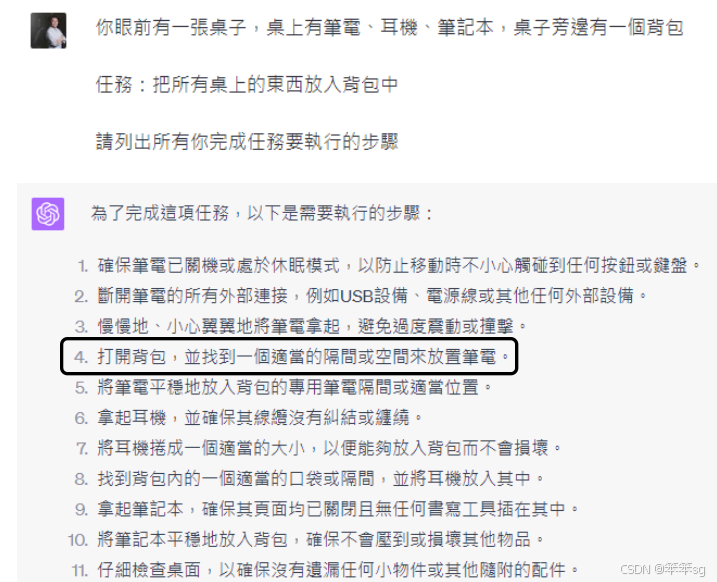Click the word USB in step 2
This screenshot has height=582, width=717.
point(357,296)
